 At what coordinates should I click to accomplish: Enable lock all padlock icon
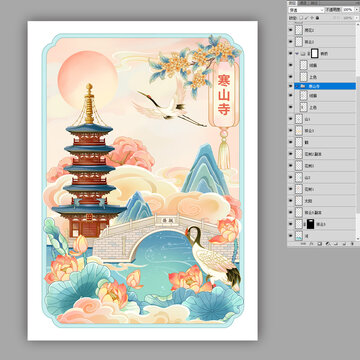317,18
